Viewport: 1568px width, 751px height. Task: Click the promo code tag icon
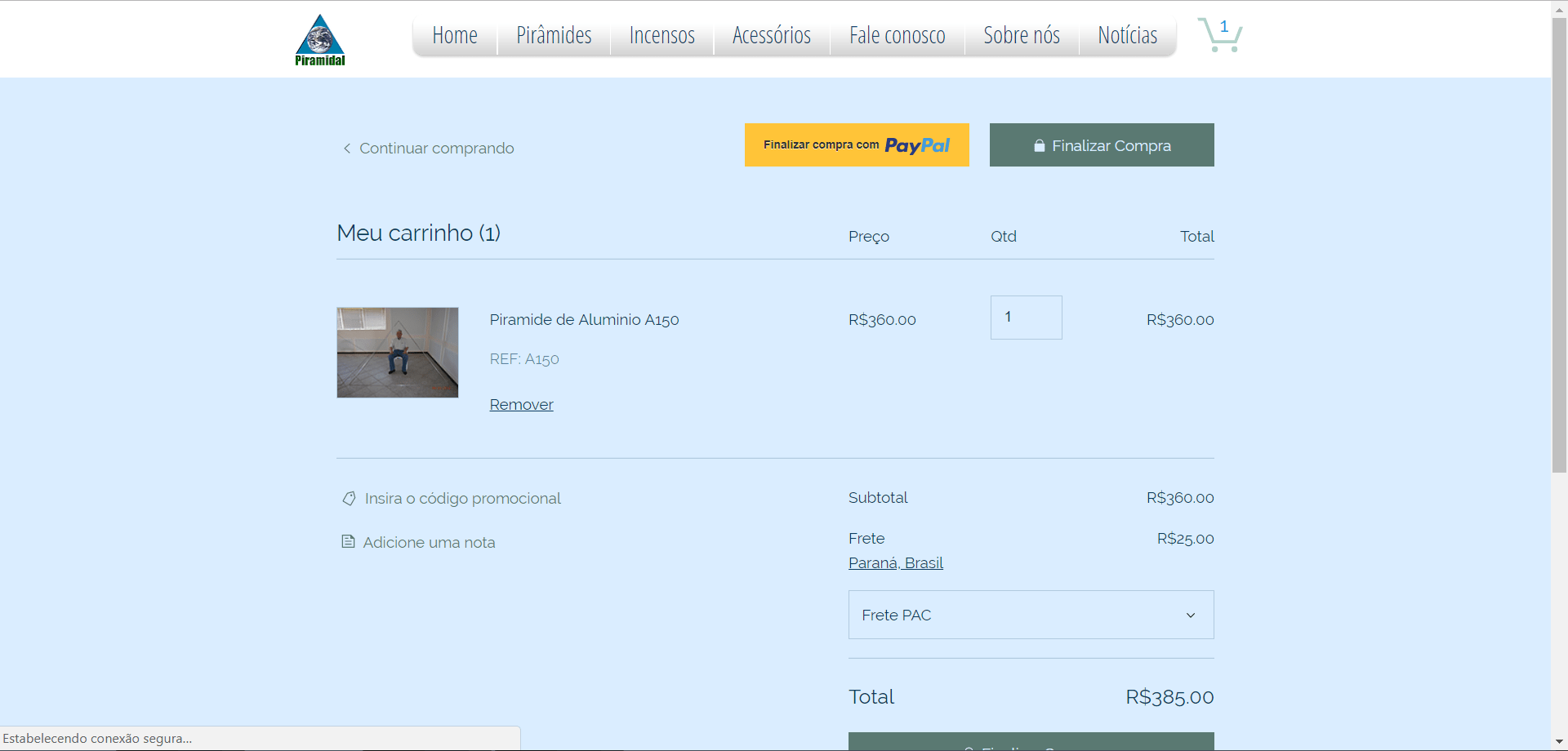pyautogui.click(x=349, y=499)
